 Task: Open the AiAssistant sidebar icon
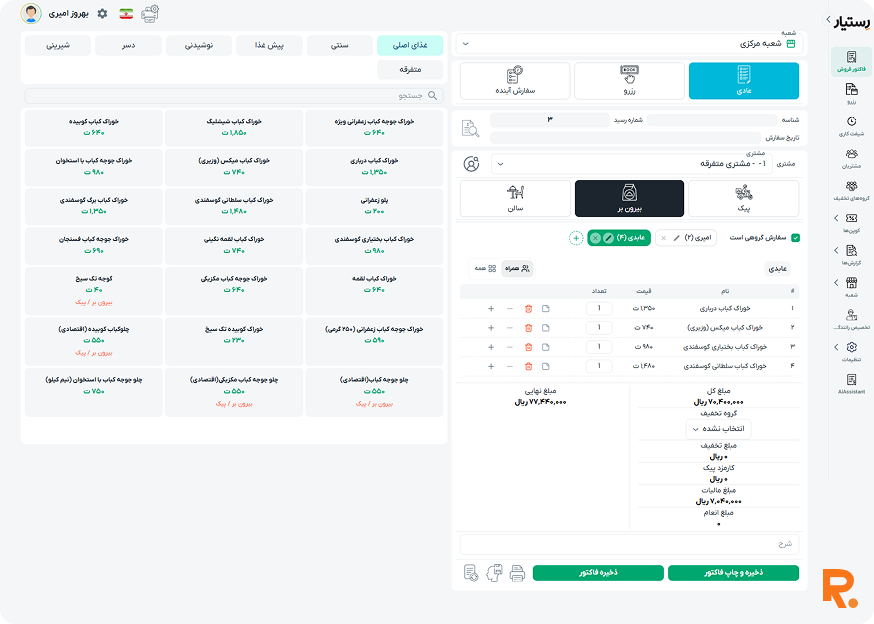pyautogui.click(x=851, y=380)
